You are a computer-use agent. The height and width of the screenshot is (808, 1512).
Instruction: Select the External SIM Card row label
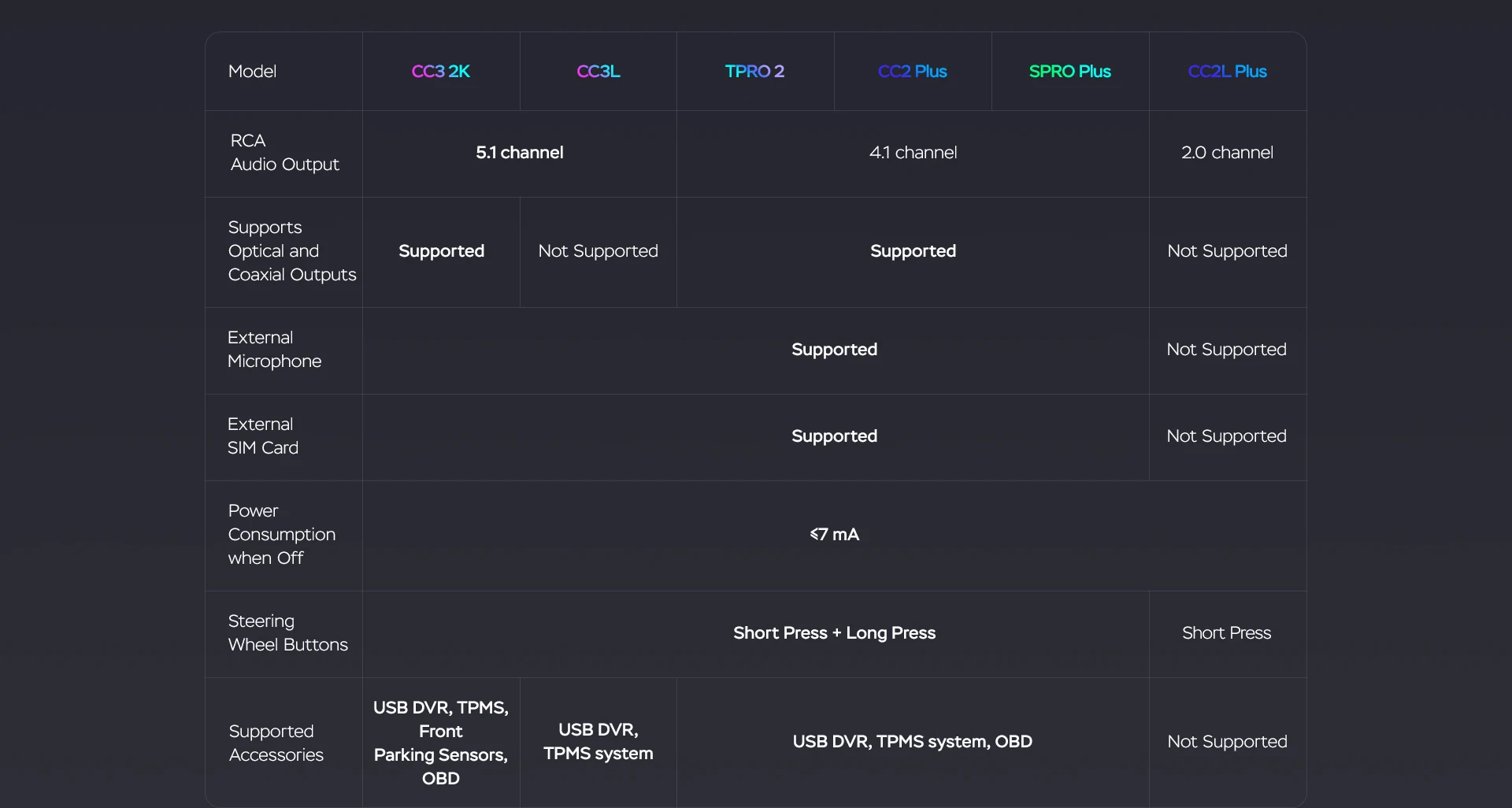click(x=262, y=436)
